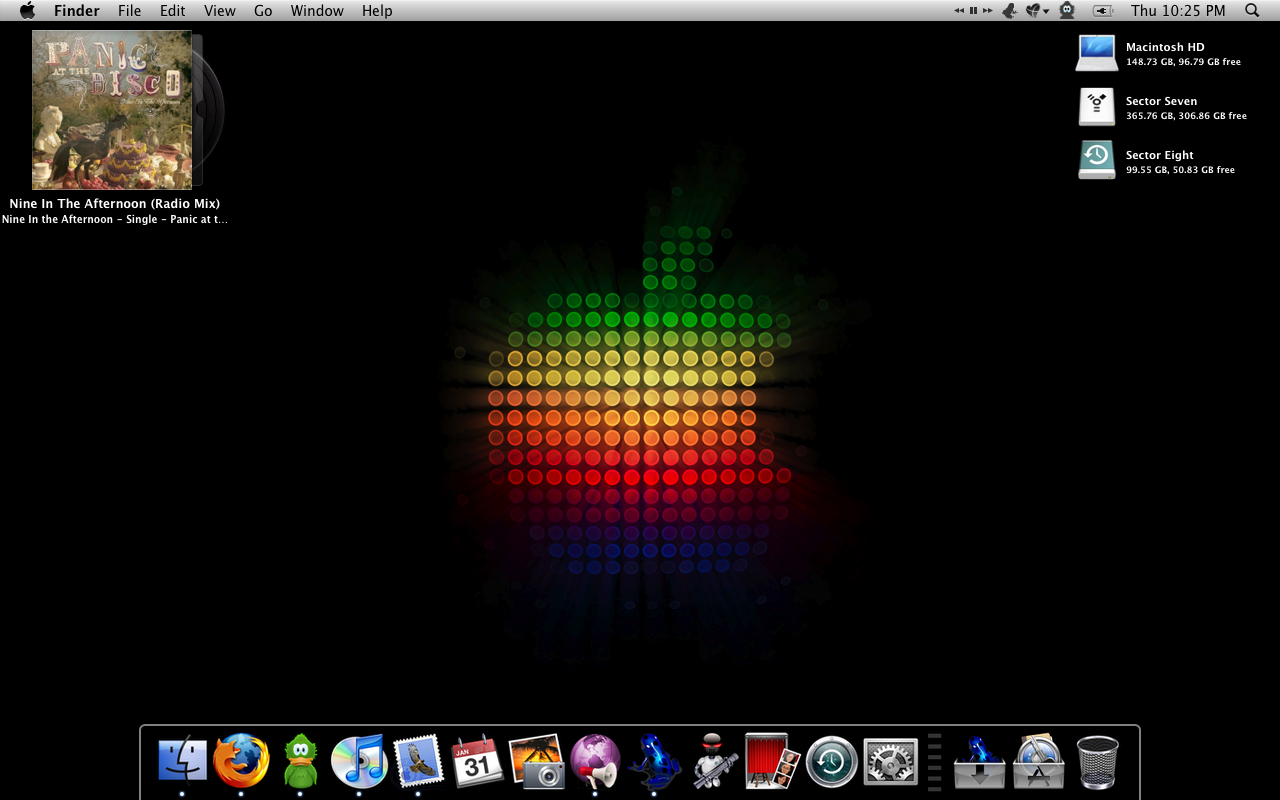Open the purple globe megaphone Dock app
Image resolution: width=1280 pixels, height=800 pixels.
point(595,761)
